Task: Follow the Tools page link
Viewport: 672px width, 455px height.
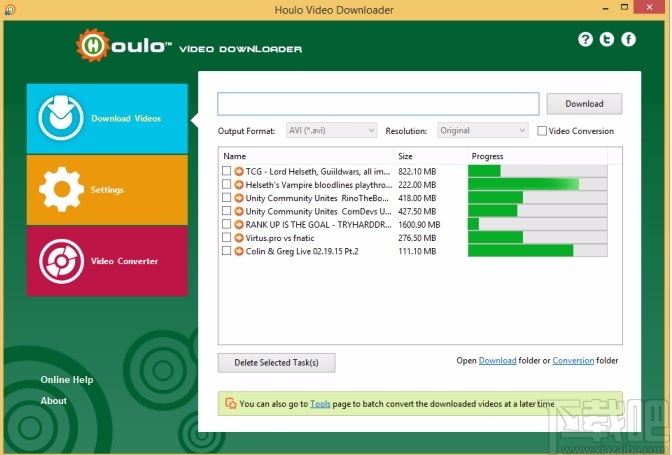Action: [x=320, y=404]
